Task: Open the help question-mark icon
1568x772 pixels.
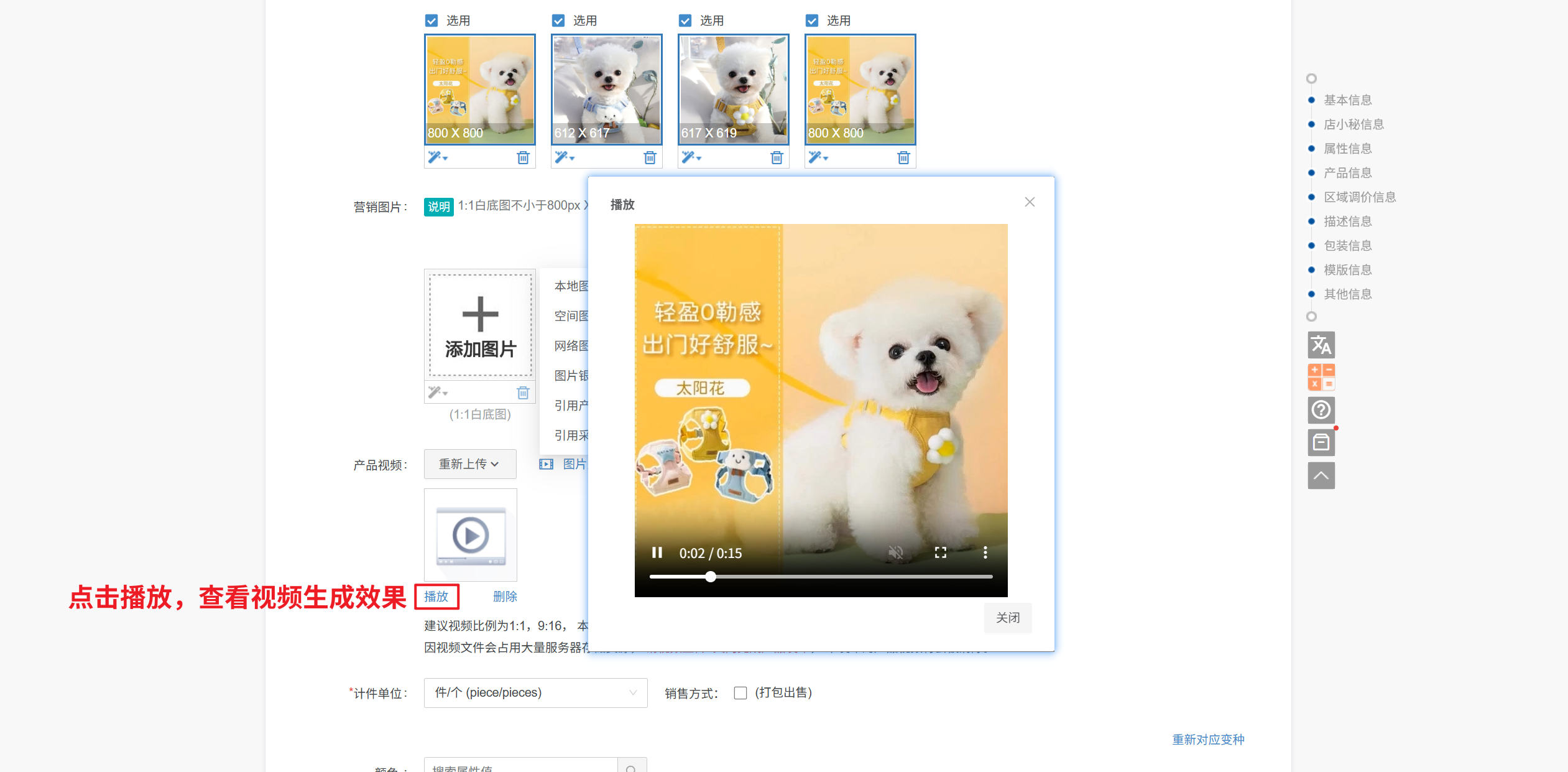Action: pos(1321,410)
